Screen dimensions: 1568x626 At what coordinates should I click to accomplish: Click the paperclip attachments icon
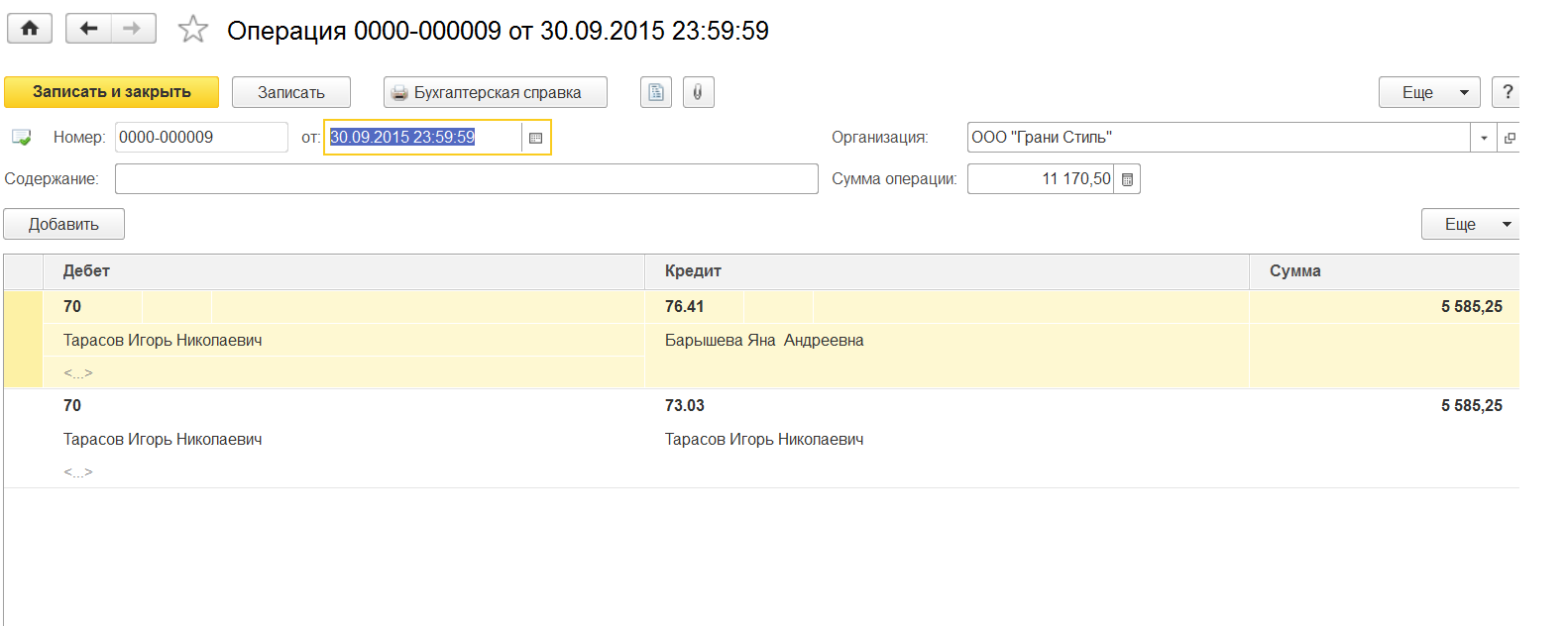[698, 92]
